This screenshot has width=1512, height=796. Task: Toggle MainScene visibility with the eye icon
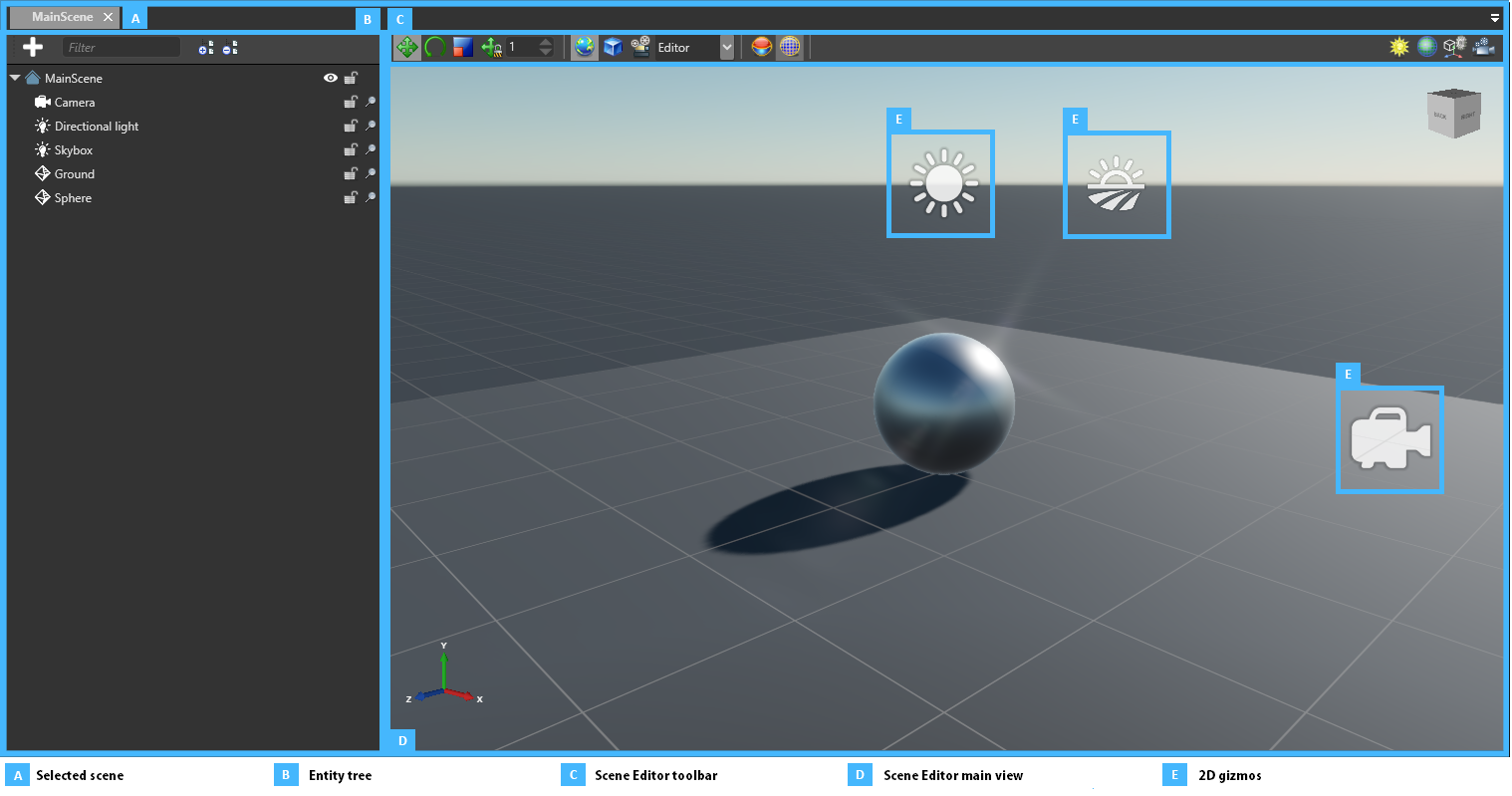point(331,78)
